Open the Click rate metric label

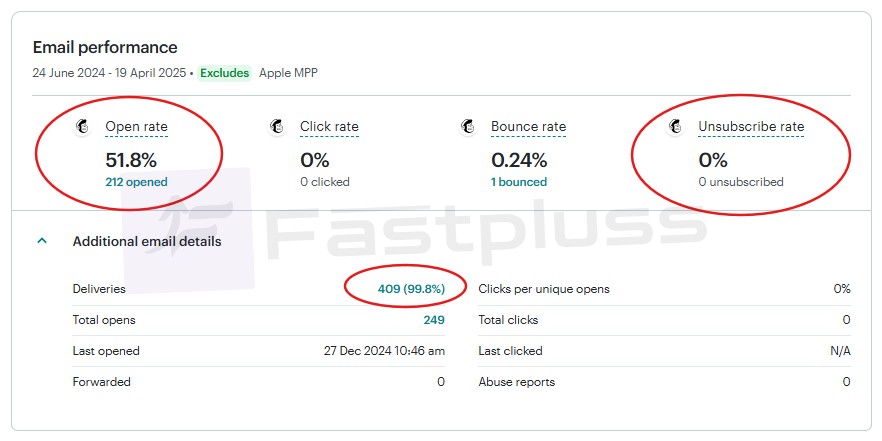pos(329,127)
